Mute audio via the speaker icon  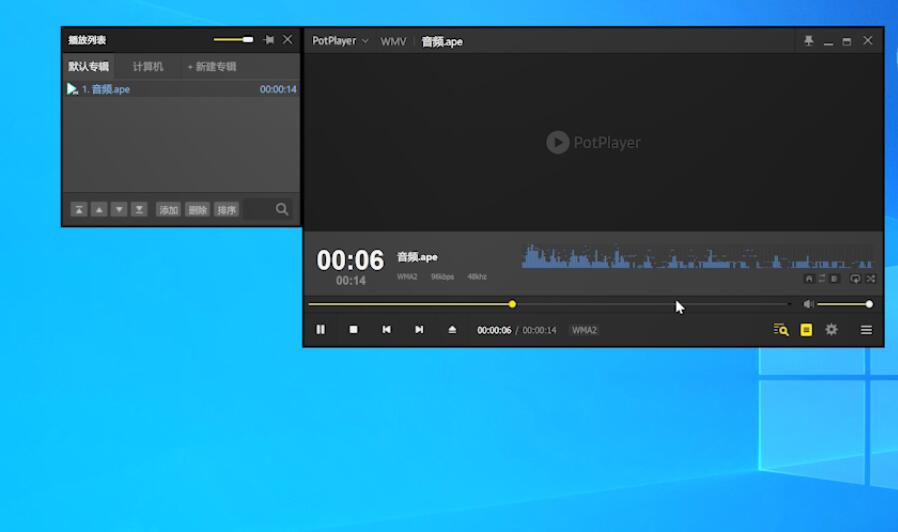click(x=808, y=304)
